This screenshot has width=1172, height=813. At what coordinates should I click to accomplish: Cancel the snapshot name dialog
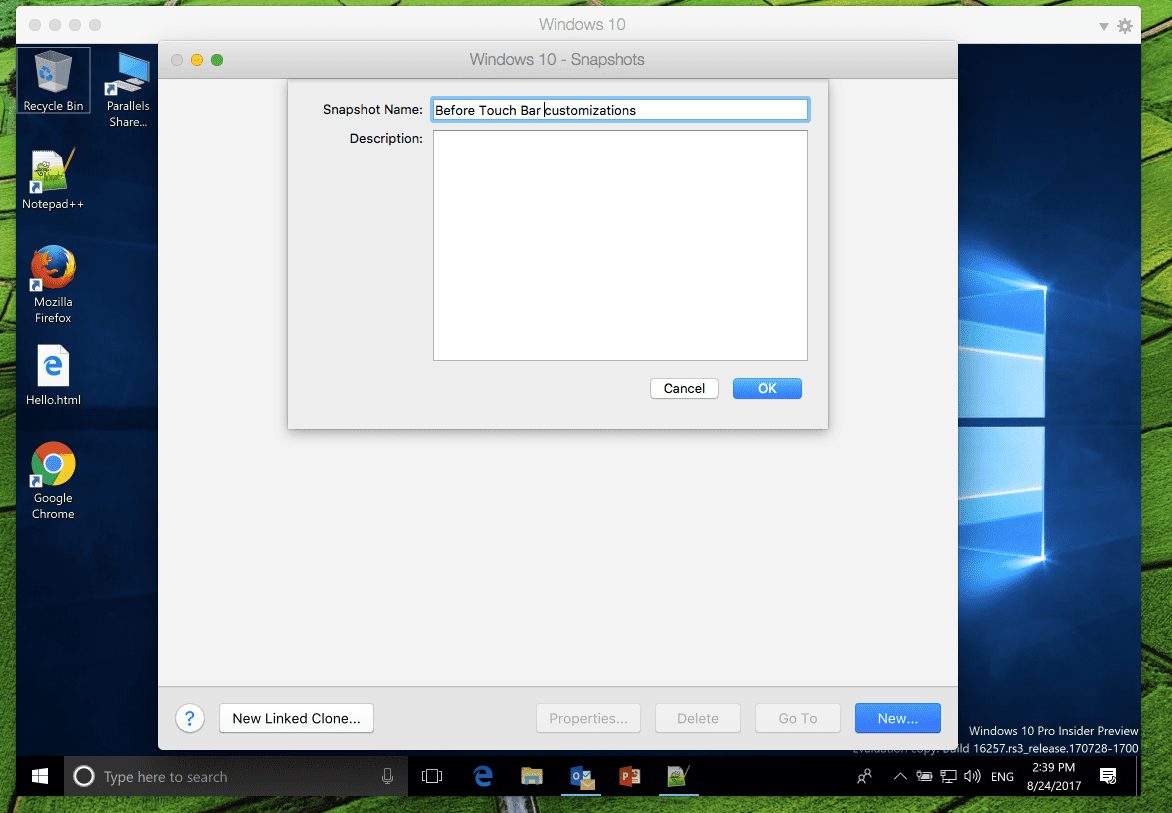click(x=684, y=389)
